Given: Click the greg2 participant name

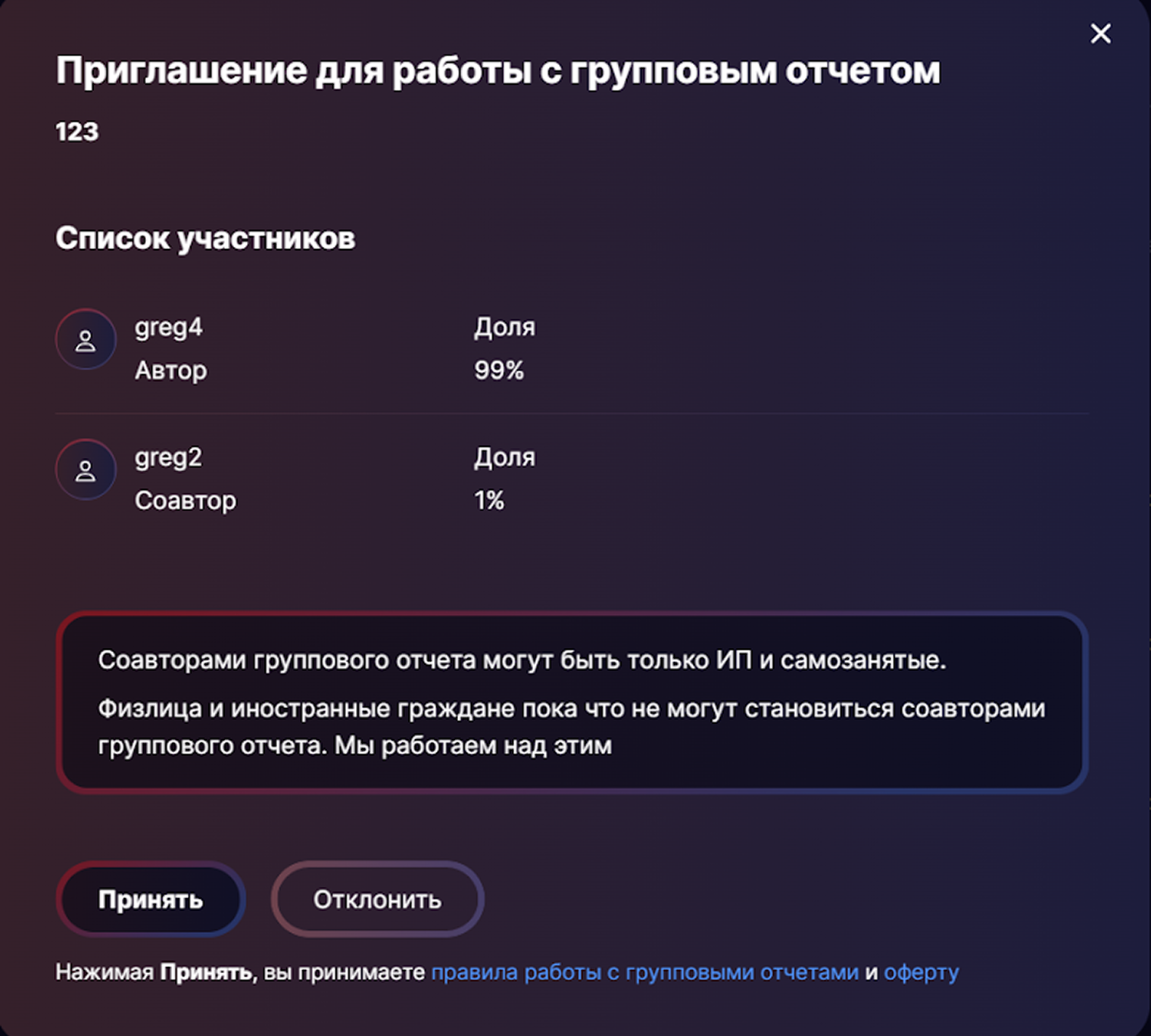Looking at the screenshot, I should [168, 457].
